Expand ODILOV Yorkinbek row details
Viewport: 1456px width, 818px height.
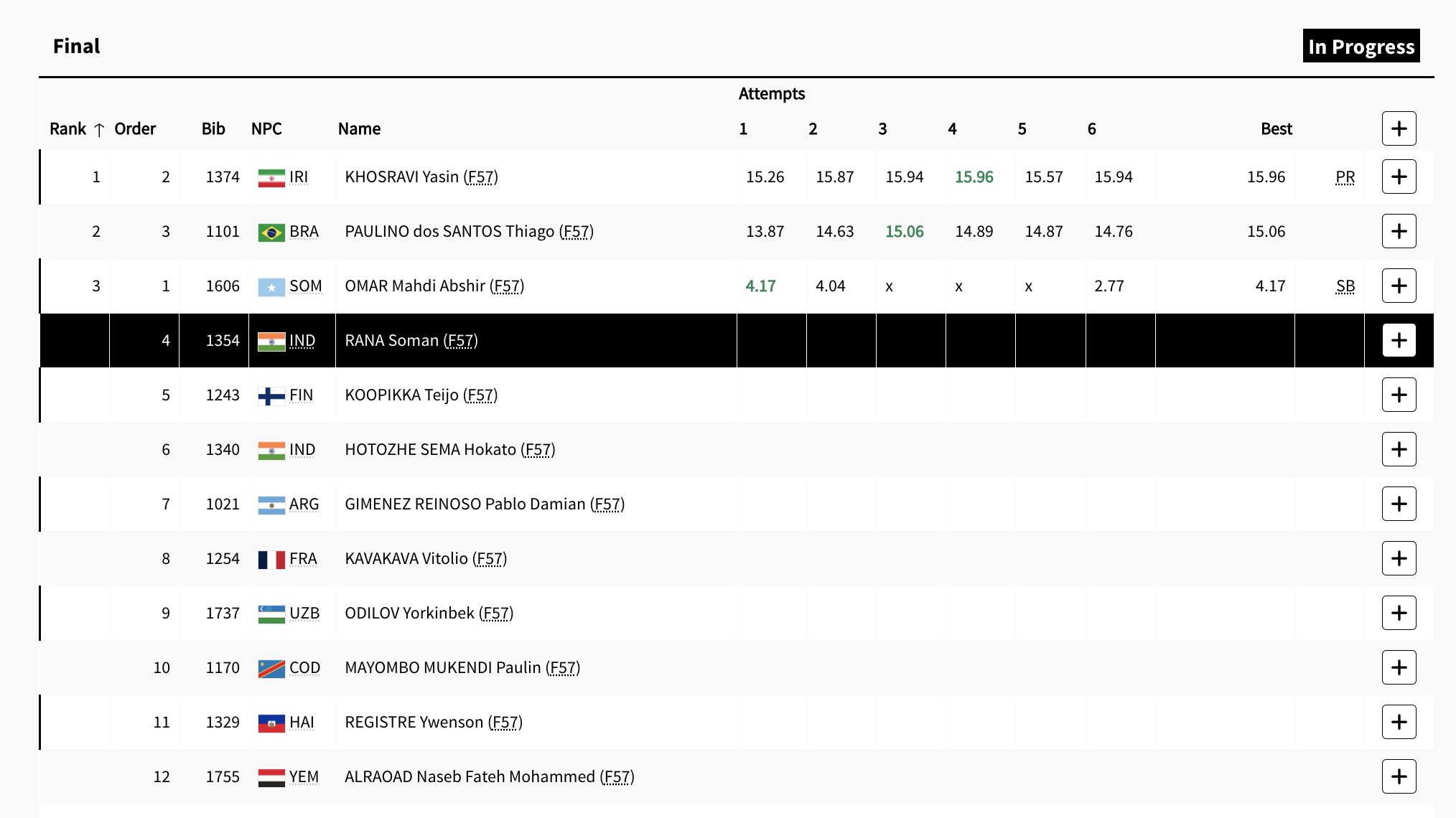pos(1399,613)
